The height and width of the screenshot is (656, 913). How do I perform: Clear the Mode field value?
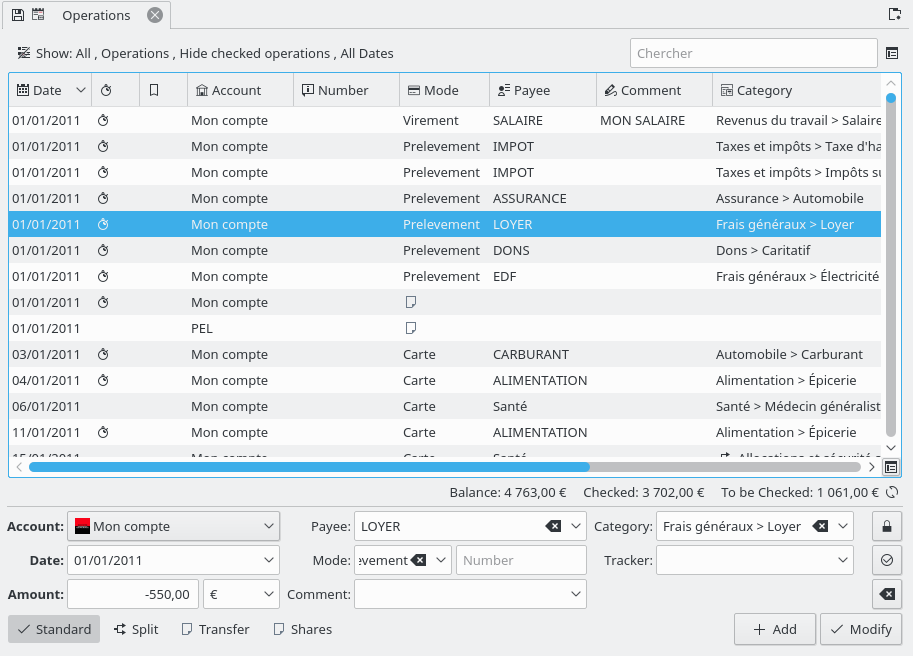(418, 560)
